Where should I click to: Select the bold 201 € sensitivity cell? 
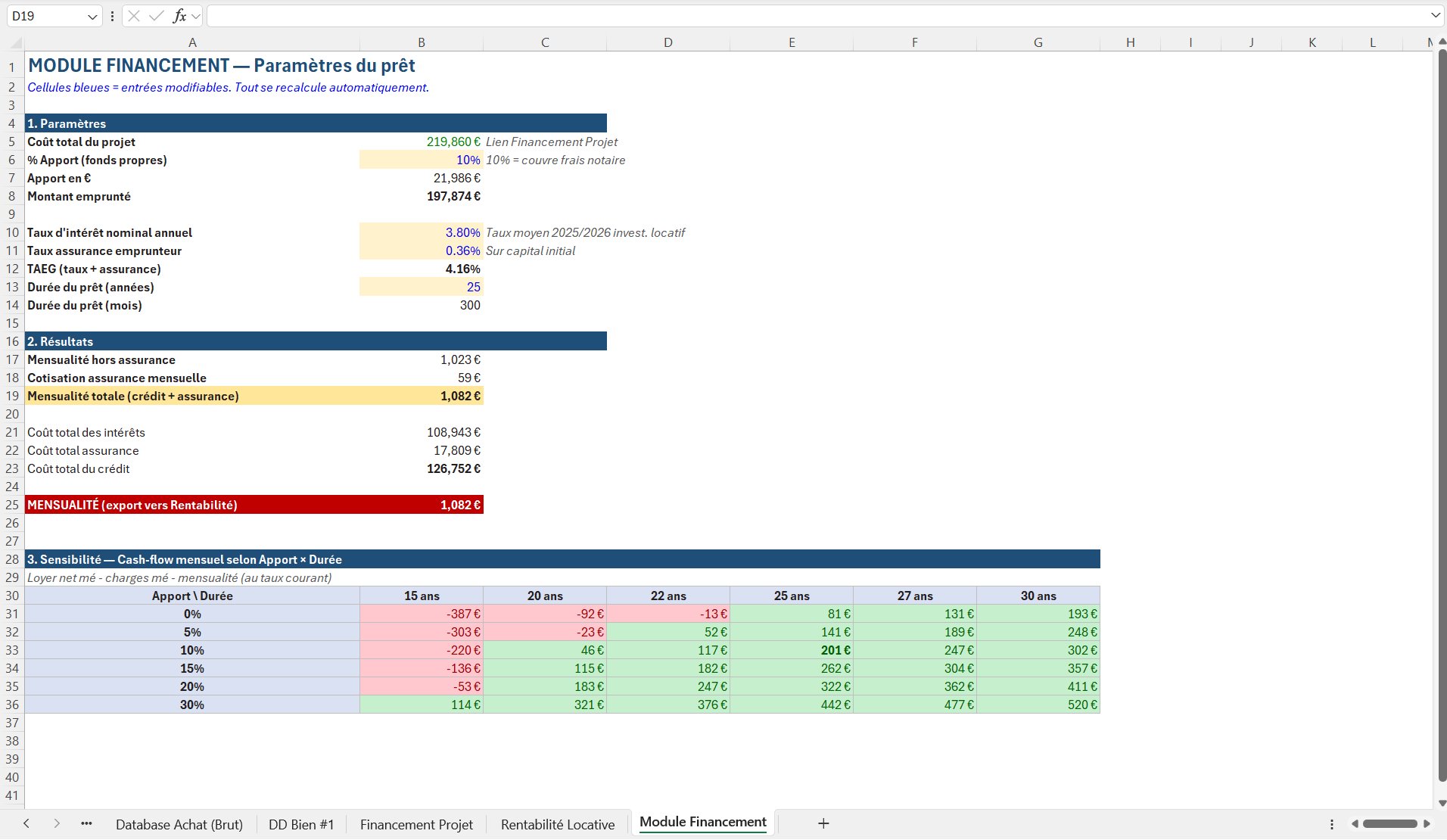[x=792, y=650]
